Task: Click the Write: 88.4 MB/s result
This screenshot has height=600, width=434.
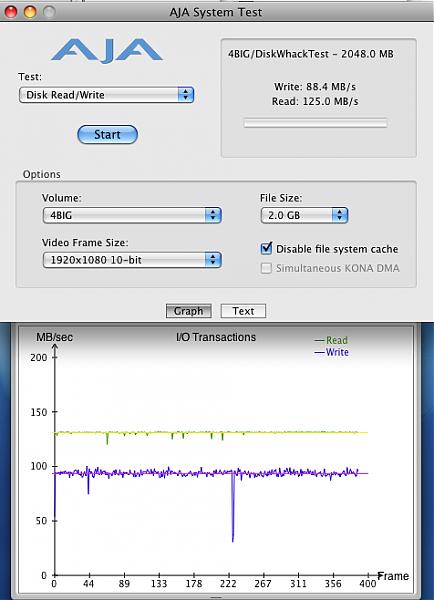Action: tap(315, 86)
